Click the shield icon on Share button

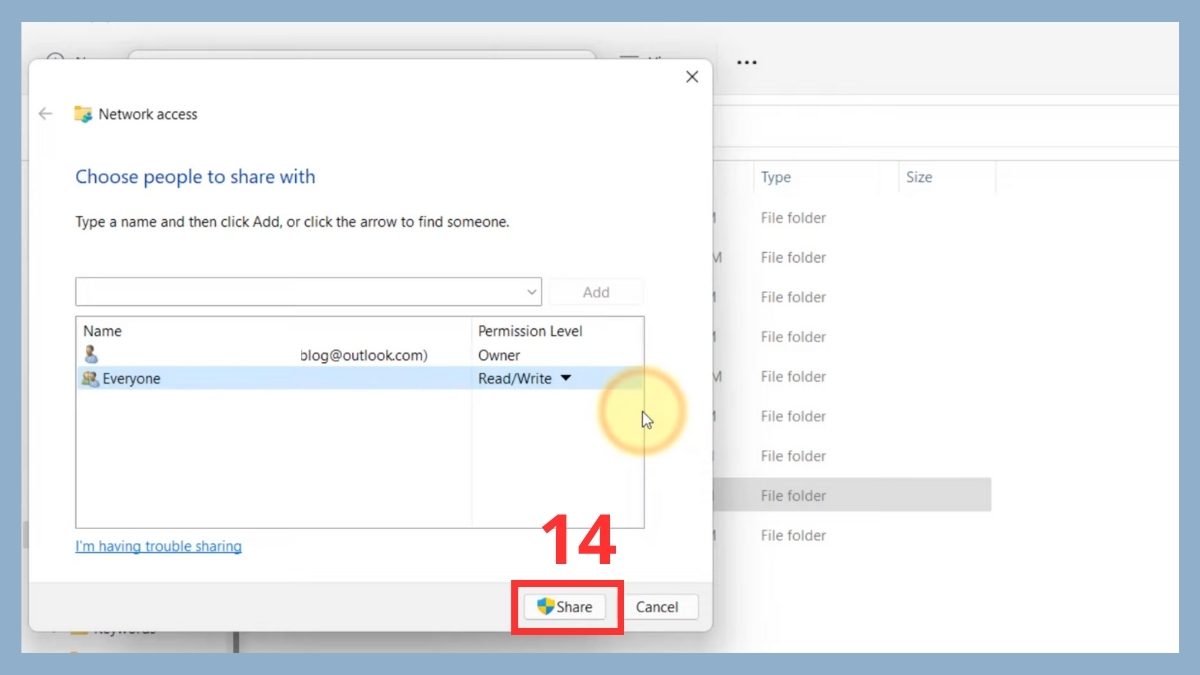pos(546,606)
